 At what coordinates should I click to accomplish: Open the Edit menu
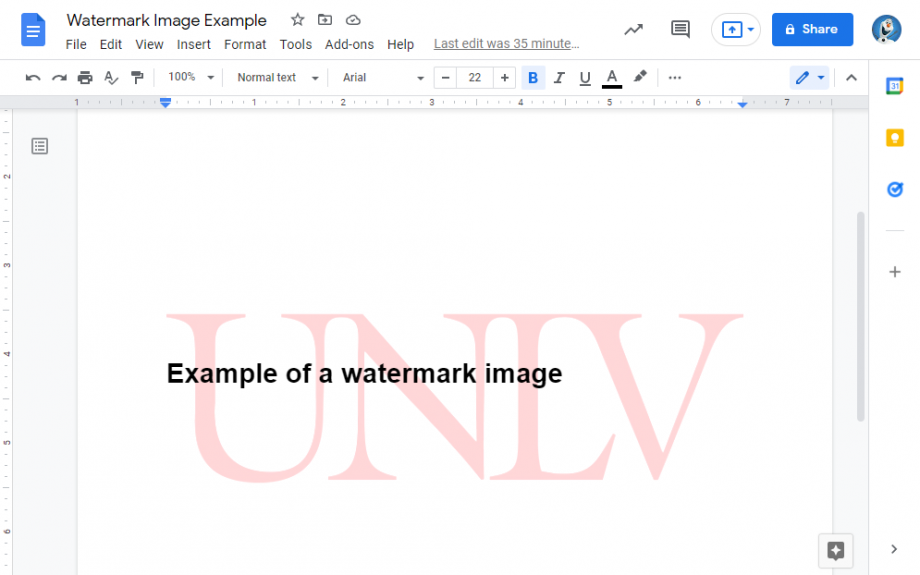click(x=110, y=45)
